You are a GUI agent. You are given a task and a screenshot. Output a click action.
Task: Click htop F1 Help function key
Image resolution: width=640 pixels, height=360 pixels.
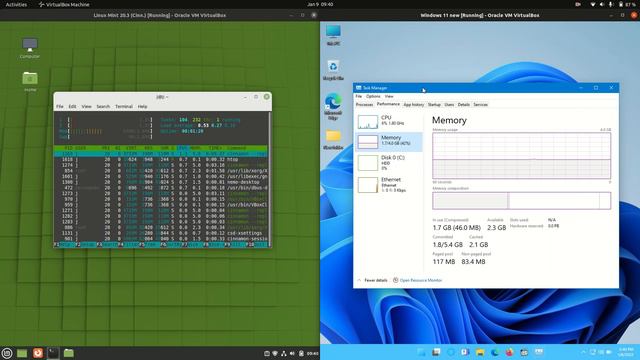click(64, 244)
